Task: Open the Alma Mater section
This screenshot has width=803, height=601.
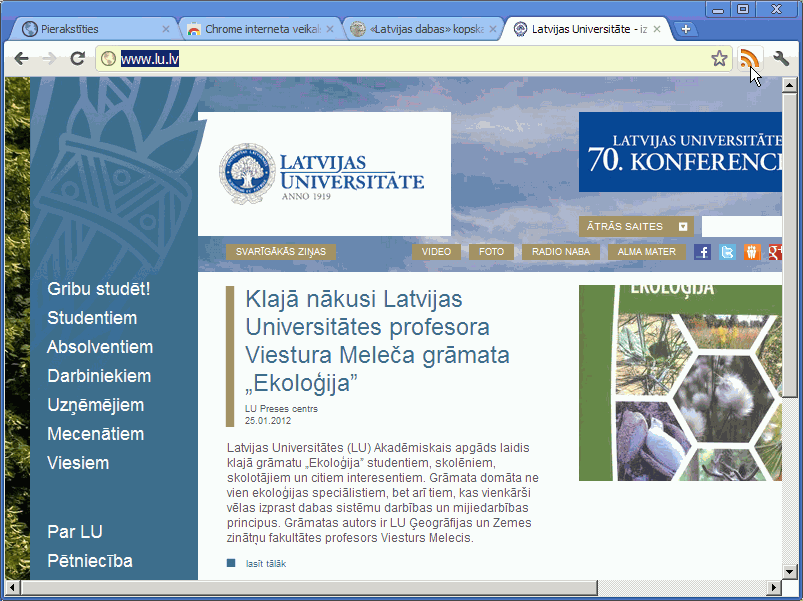Action: point(647,252)
